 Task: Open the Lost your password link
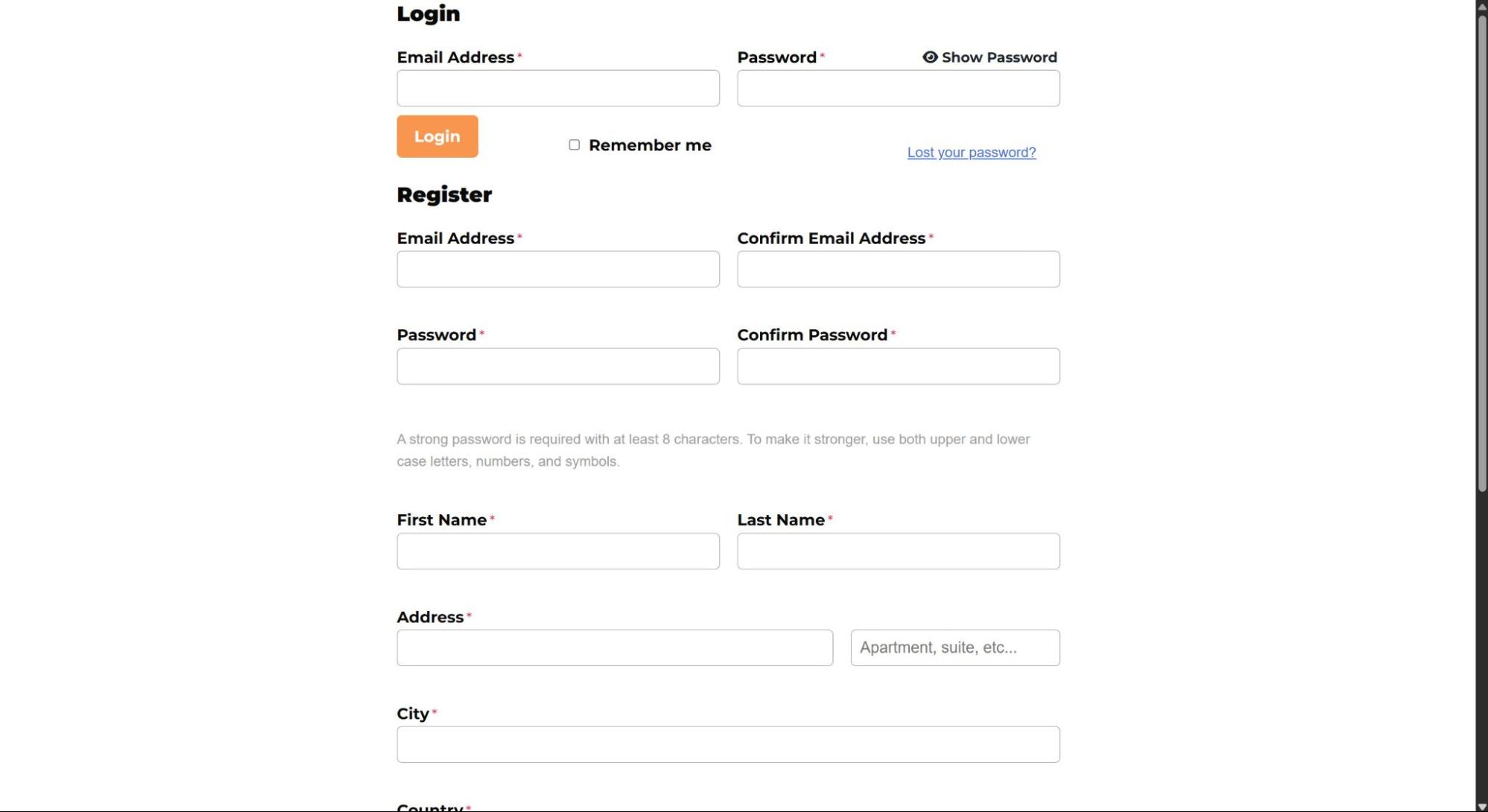971,153
